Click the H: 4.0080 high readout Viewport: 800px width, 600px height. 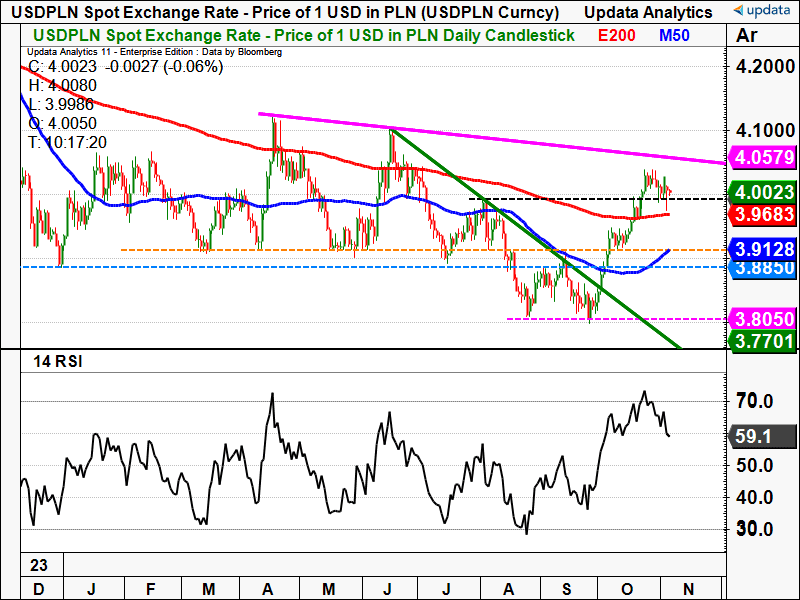coord(62,85)
